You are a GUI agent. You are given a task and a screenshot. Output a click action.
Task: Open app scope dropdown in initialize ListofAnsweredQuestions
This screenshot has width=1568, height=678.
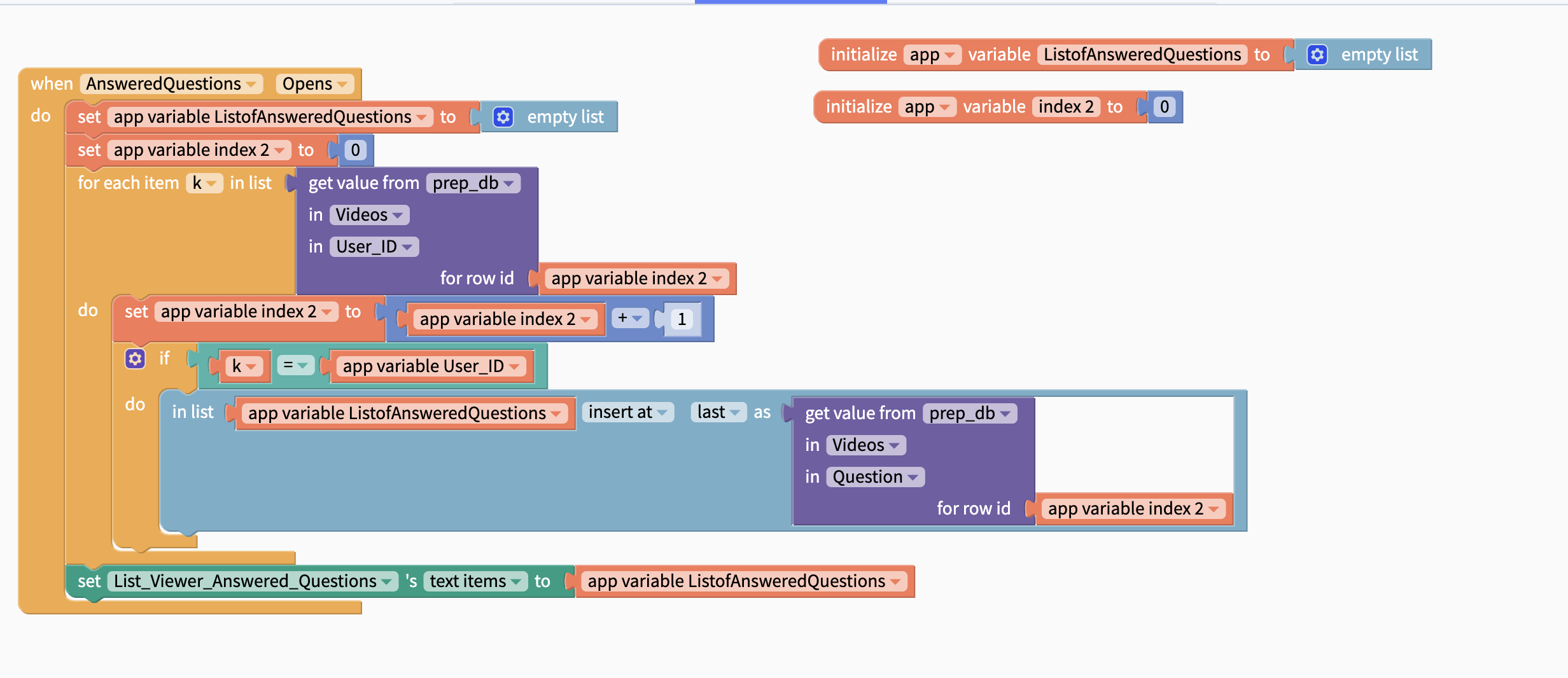[x=932, y=55]
